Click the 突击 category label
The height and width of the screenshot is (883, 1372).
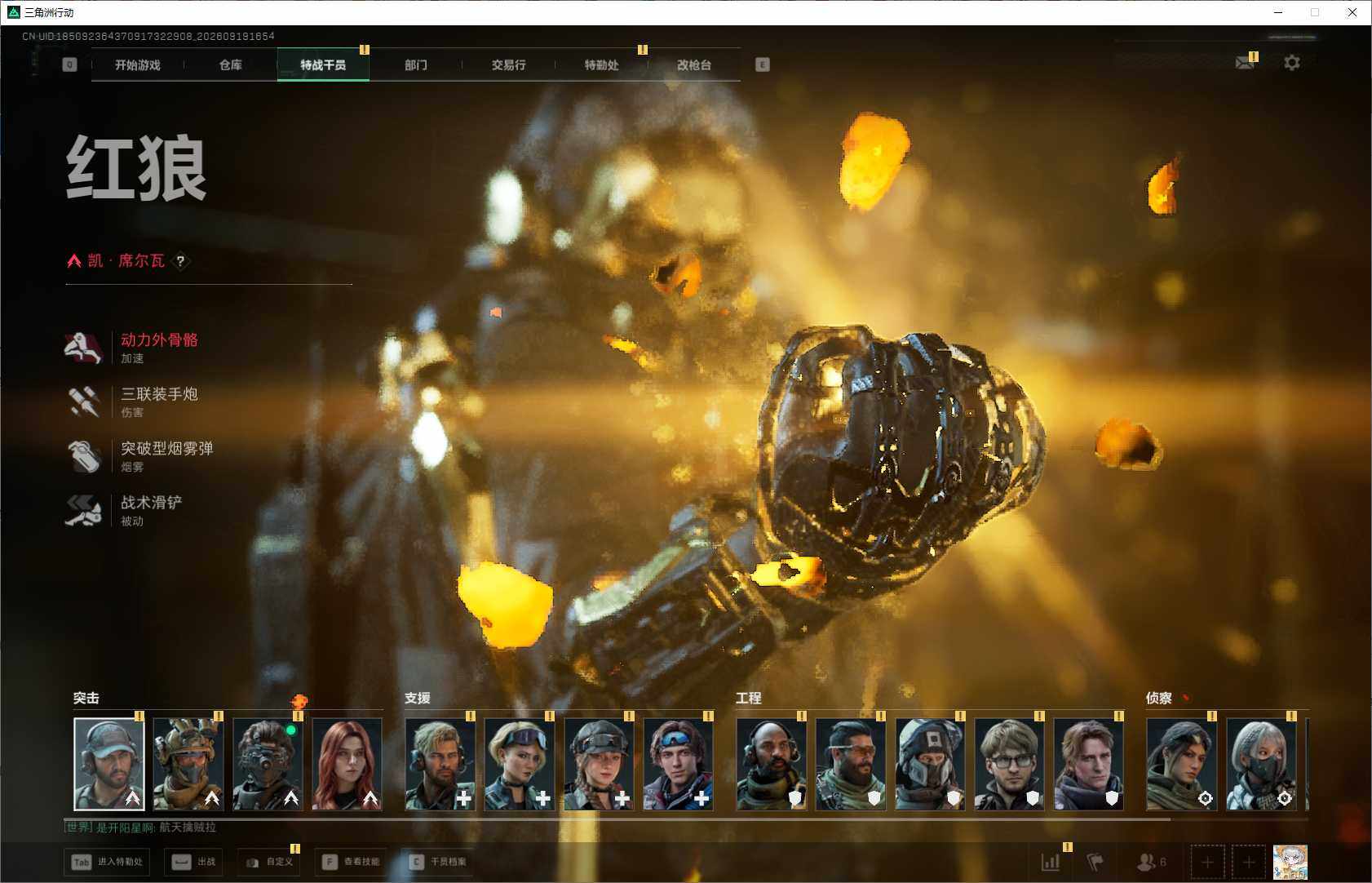pyautogui.click(x=86, y=699)
